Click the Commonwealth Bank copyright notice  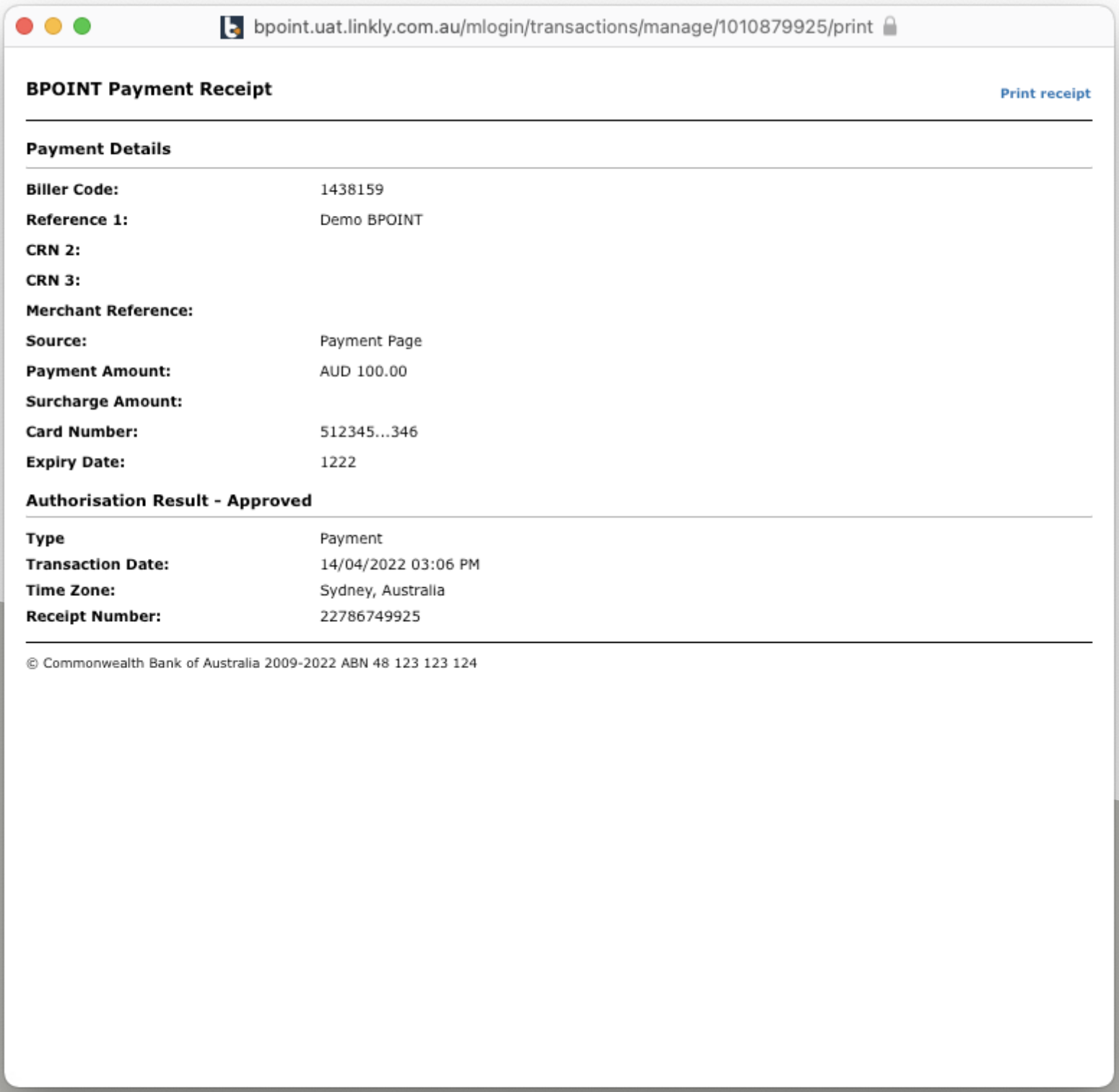coord(251,662)
